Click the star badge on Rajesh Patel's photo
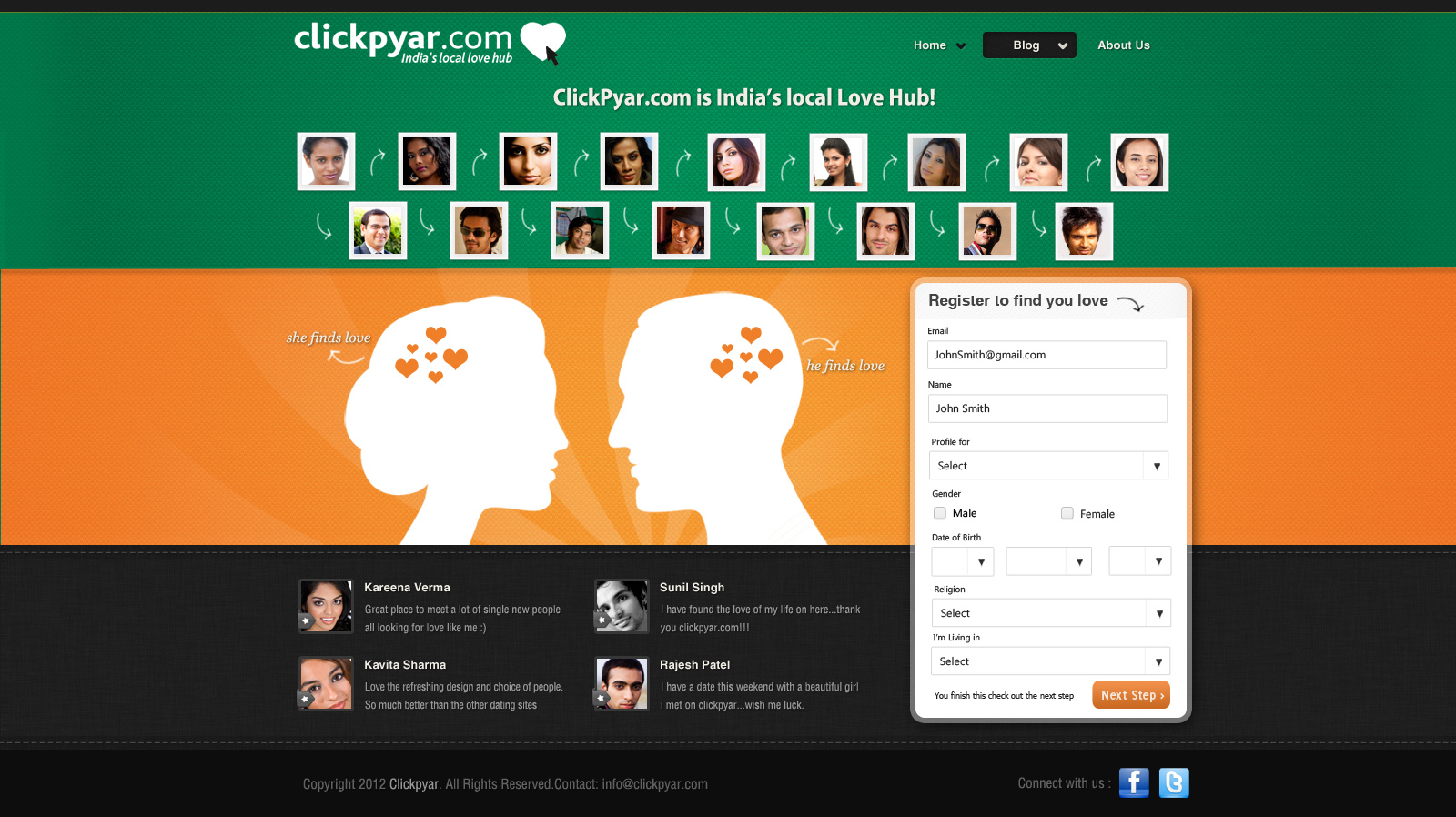 602,699
